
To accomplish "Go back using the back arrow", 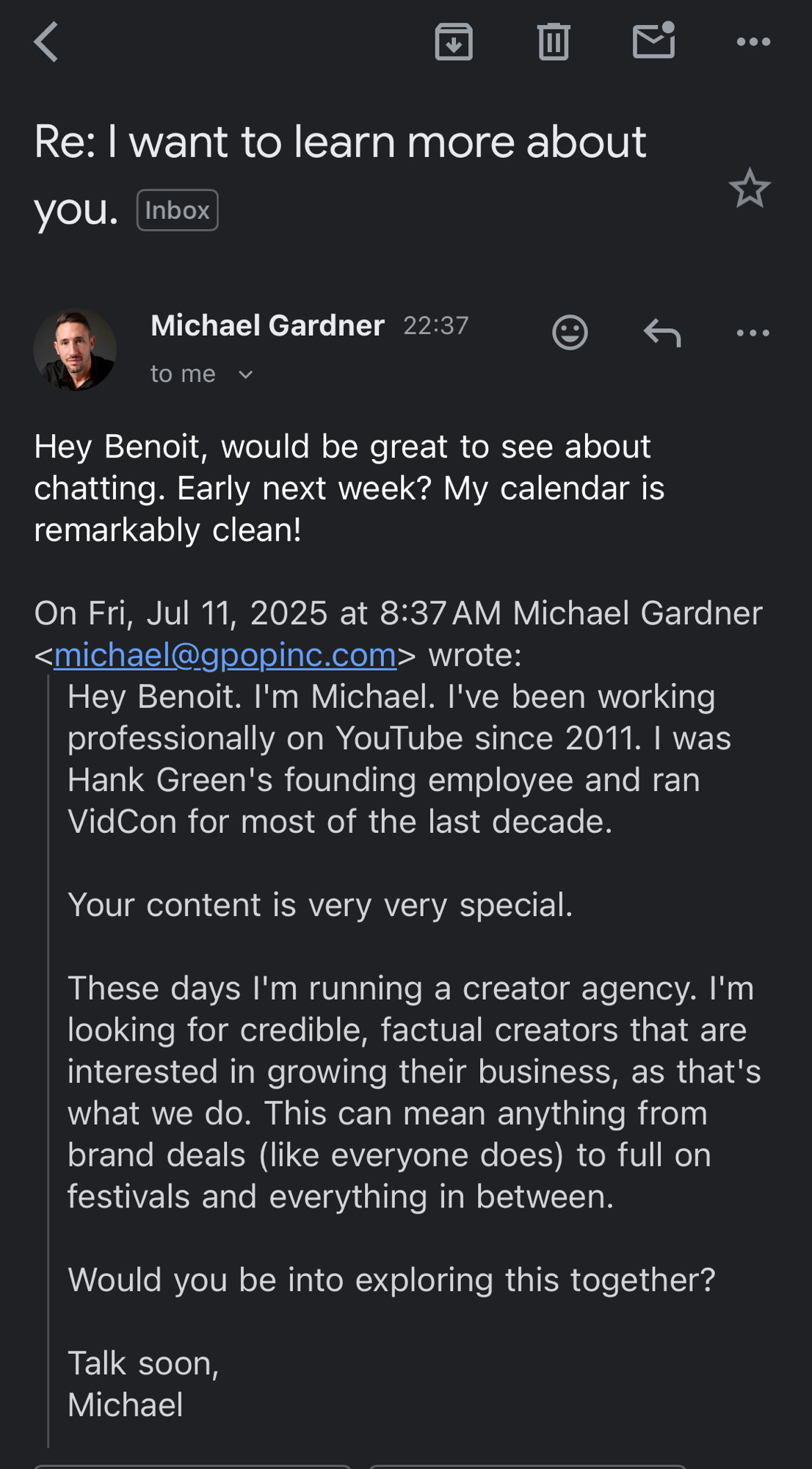I will (x=46, y=42).
